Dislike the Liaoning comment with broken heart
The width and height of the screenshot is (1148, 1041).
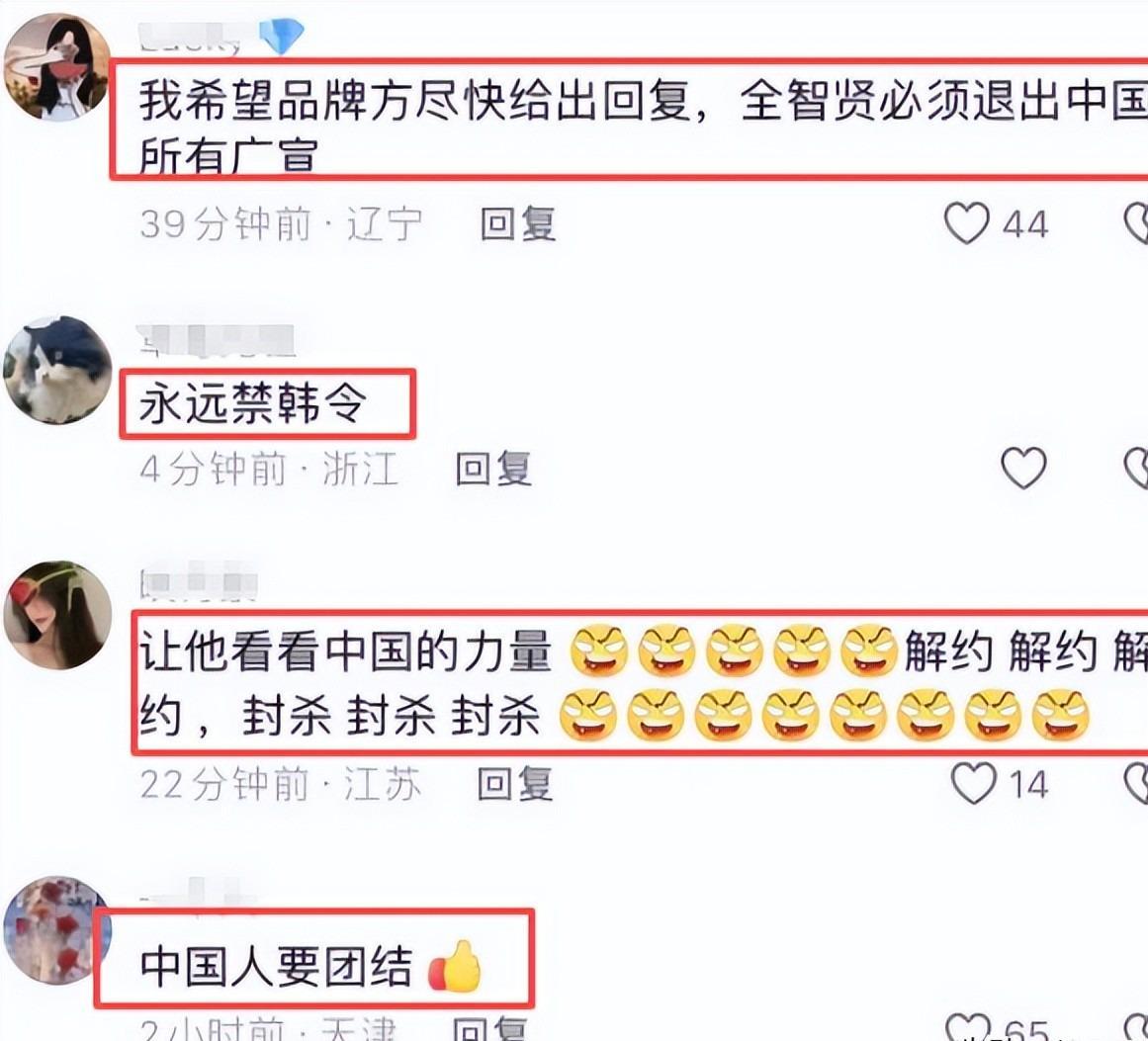tap(1136, 222)
